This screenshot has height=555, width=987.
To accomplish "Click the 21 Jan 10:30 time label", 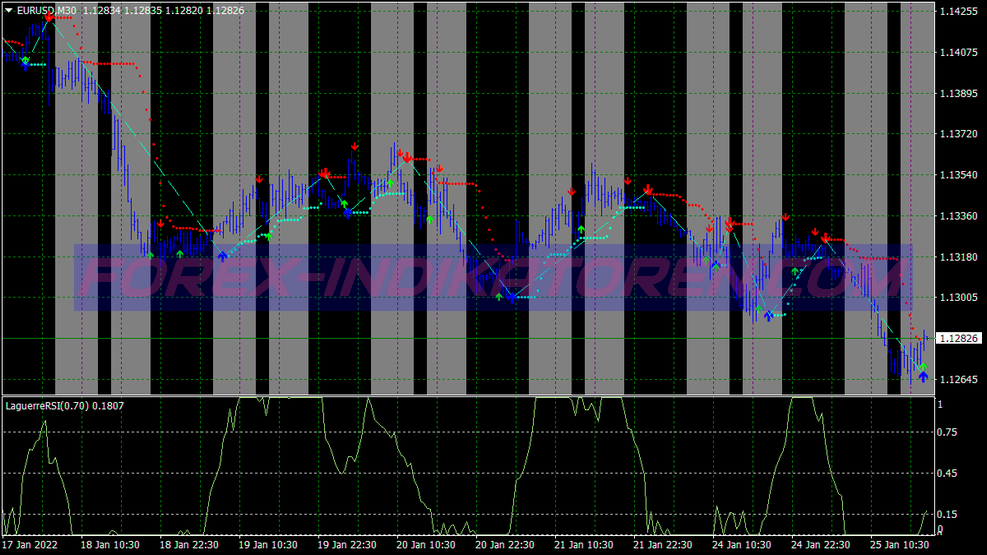I will pyautogui.click(x=584, y=545).
